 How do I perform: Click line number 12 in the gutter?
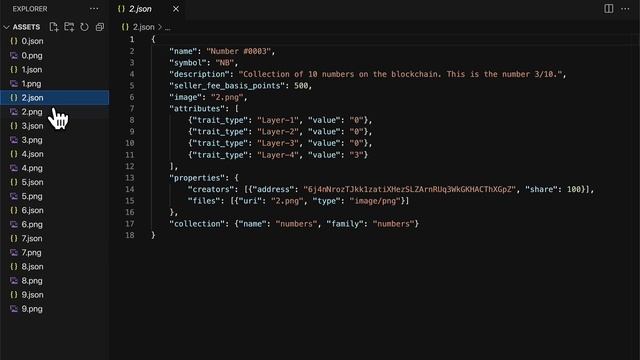point(129,166)
